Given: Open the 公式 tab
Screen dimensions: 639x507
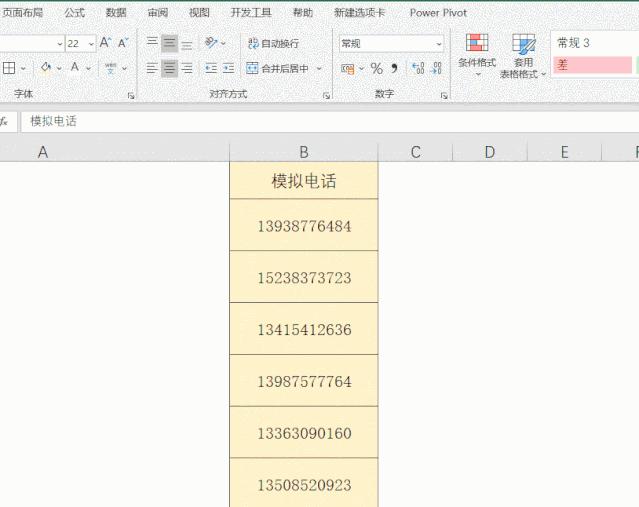Looking at the screenshot, I should (x=75, y=13).
